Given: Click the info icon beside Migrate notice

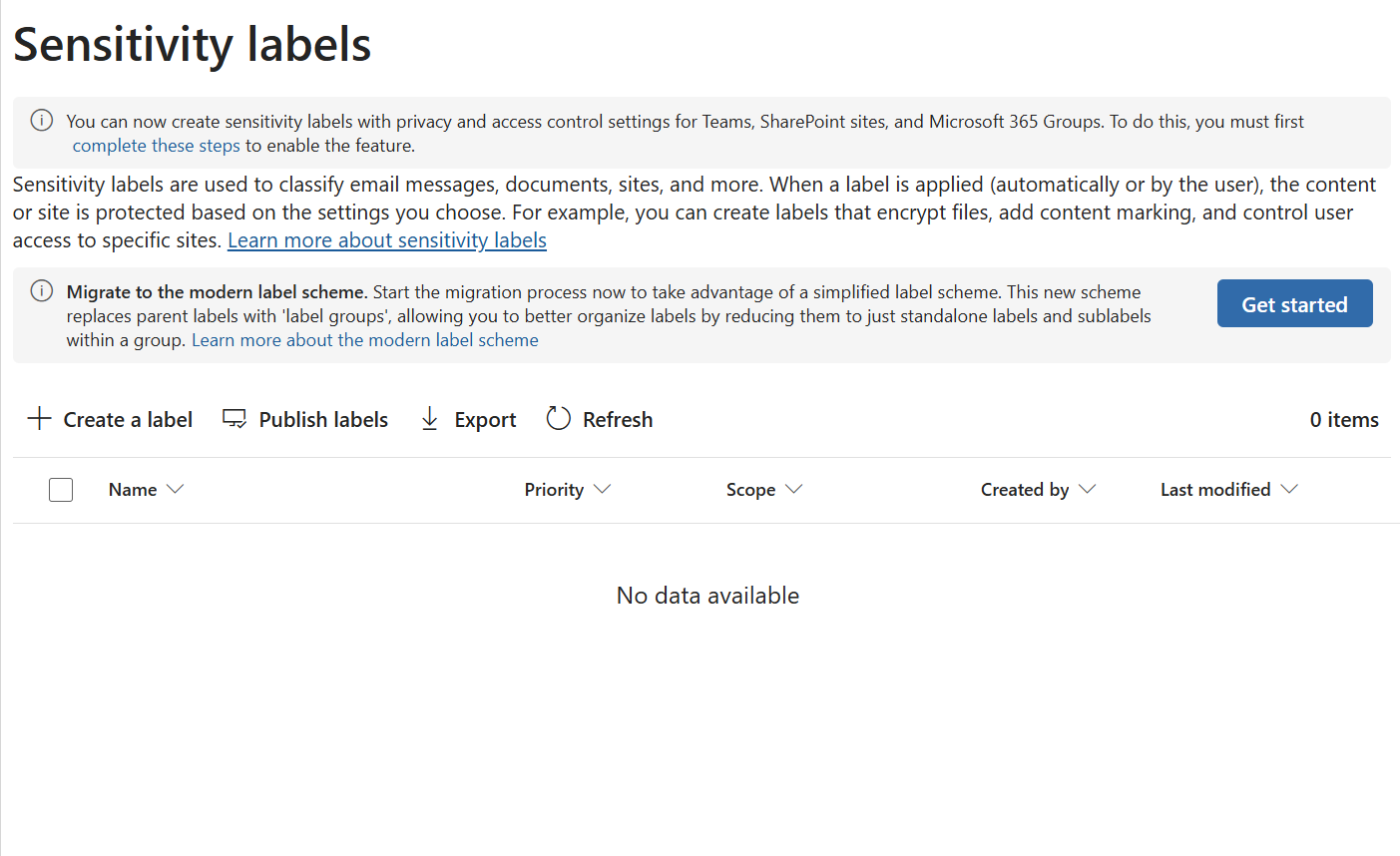Looking at the screenshot, I should [42, 291].
